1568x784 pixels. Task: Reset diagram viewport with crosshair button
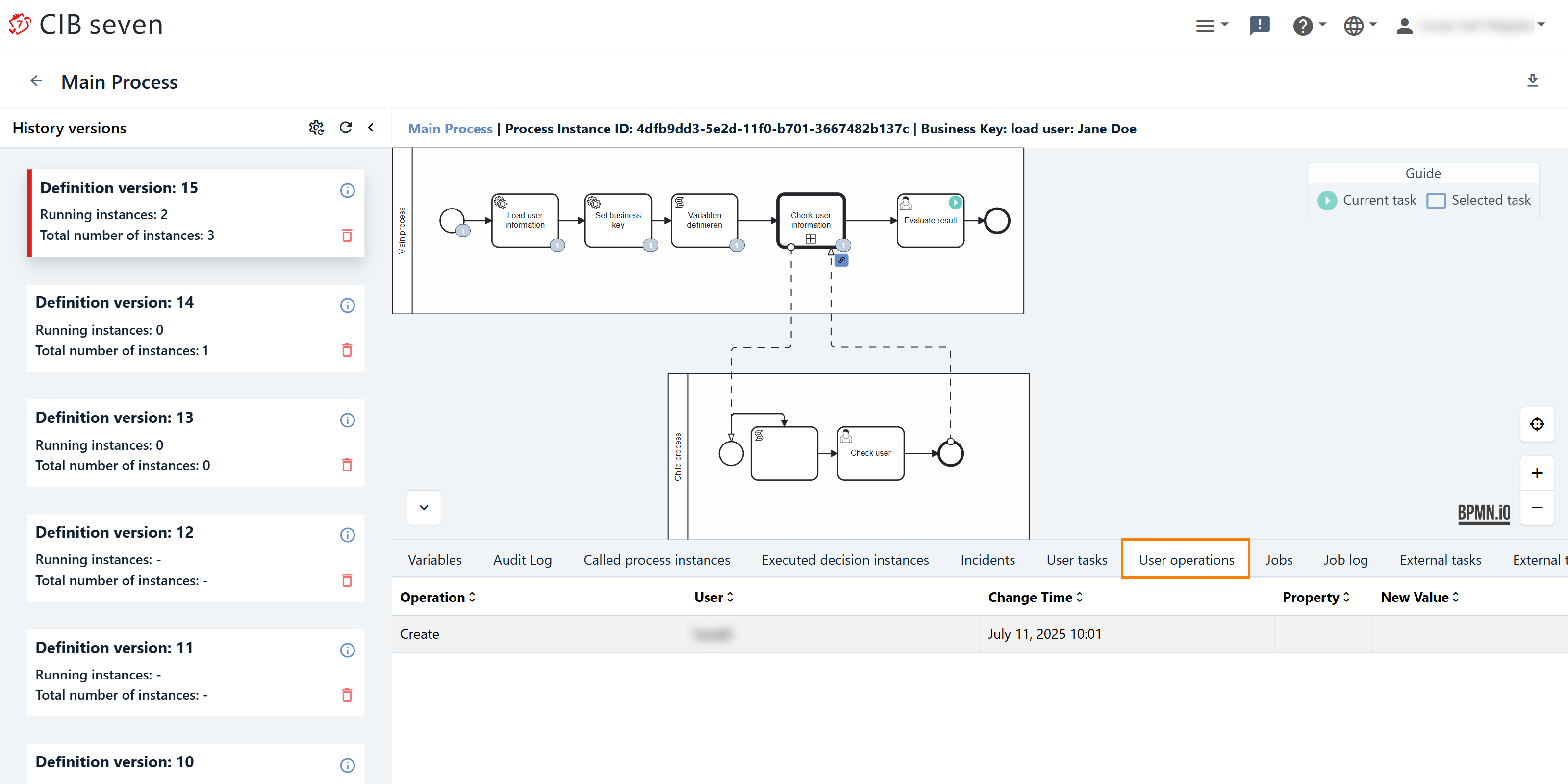(1536, 424)
